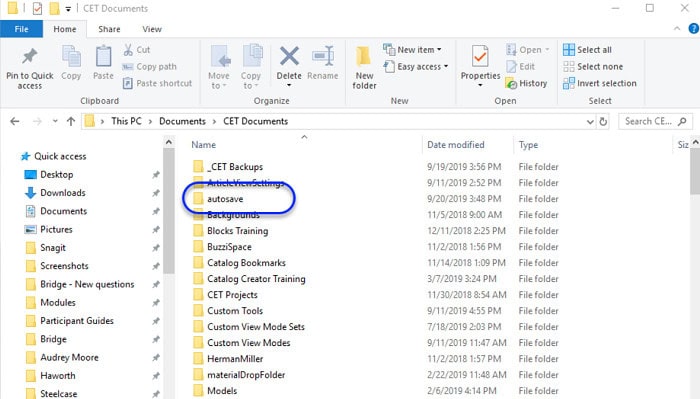Collapse the ribbon with chevron
The width and height of the screenshot is (700, 399).
click(677, 29)
